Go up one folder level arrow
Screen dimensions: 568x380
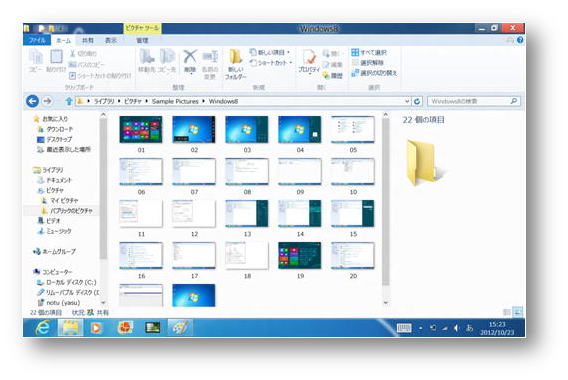tap(68, 101)
